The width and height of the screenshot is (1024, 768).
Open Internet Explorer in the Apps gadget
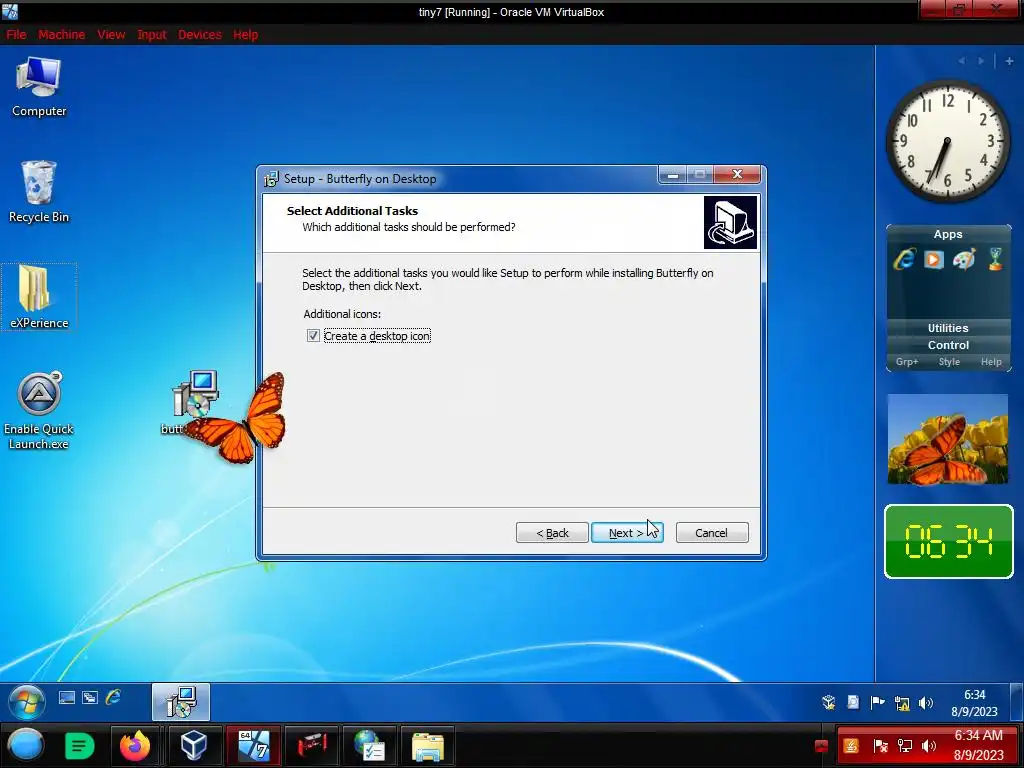pyautogui.click(x=904, y=259)
